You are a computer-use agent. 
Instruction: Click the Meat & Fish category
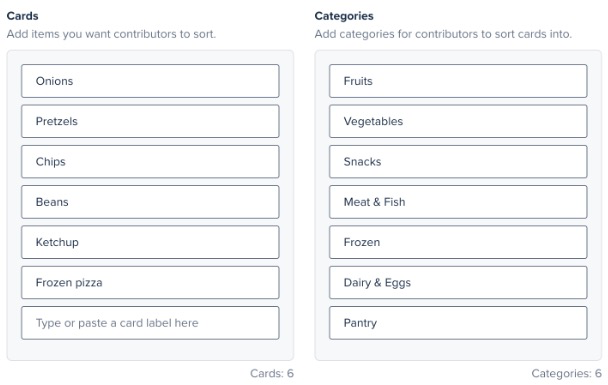pos(458,202)
